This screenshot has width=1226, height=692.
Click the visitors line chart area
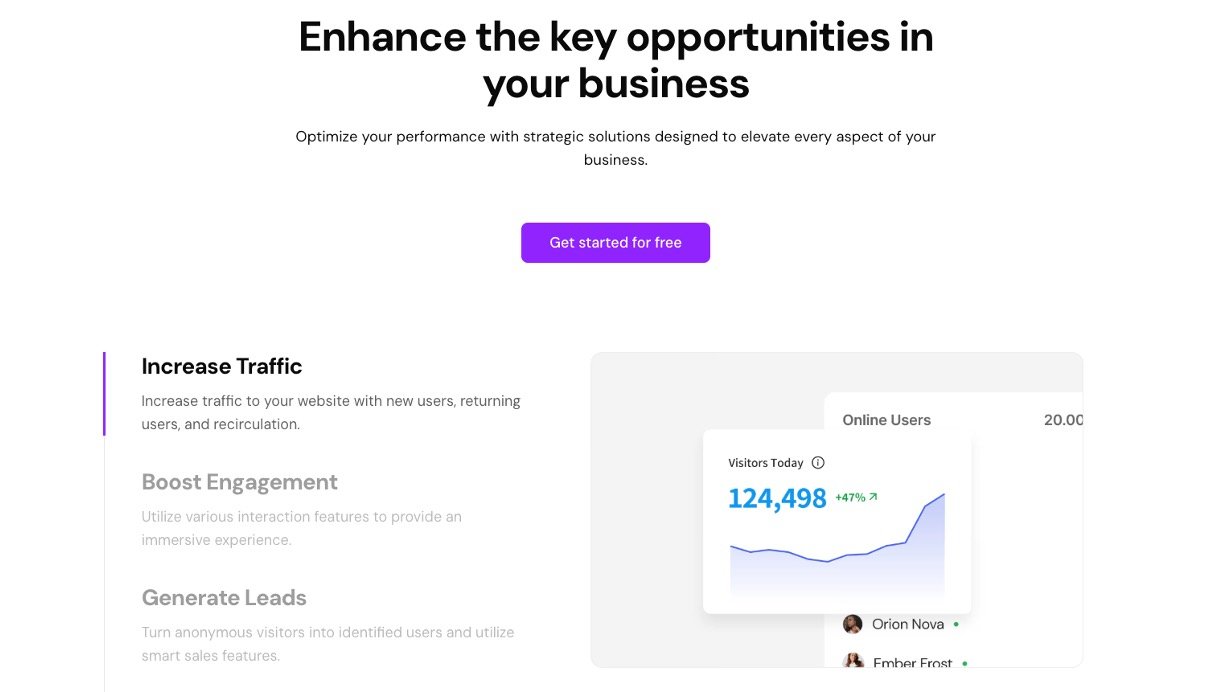[837, 560]
